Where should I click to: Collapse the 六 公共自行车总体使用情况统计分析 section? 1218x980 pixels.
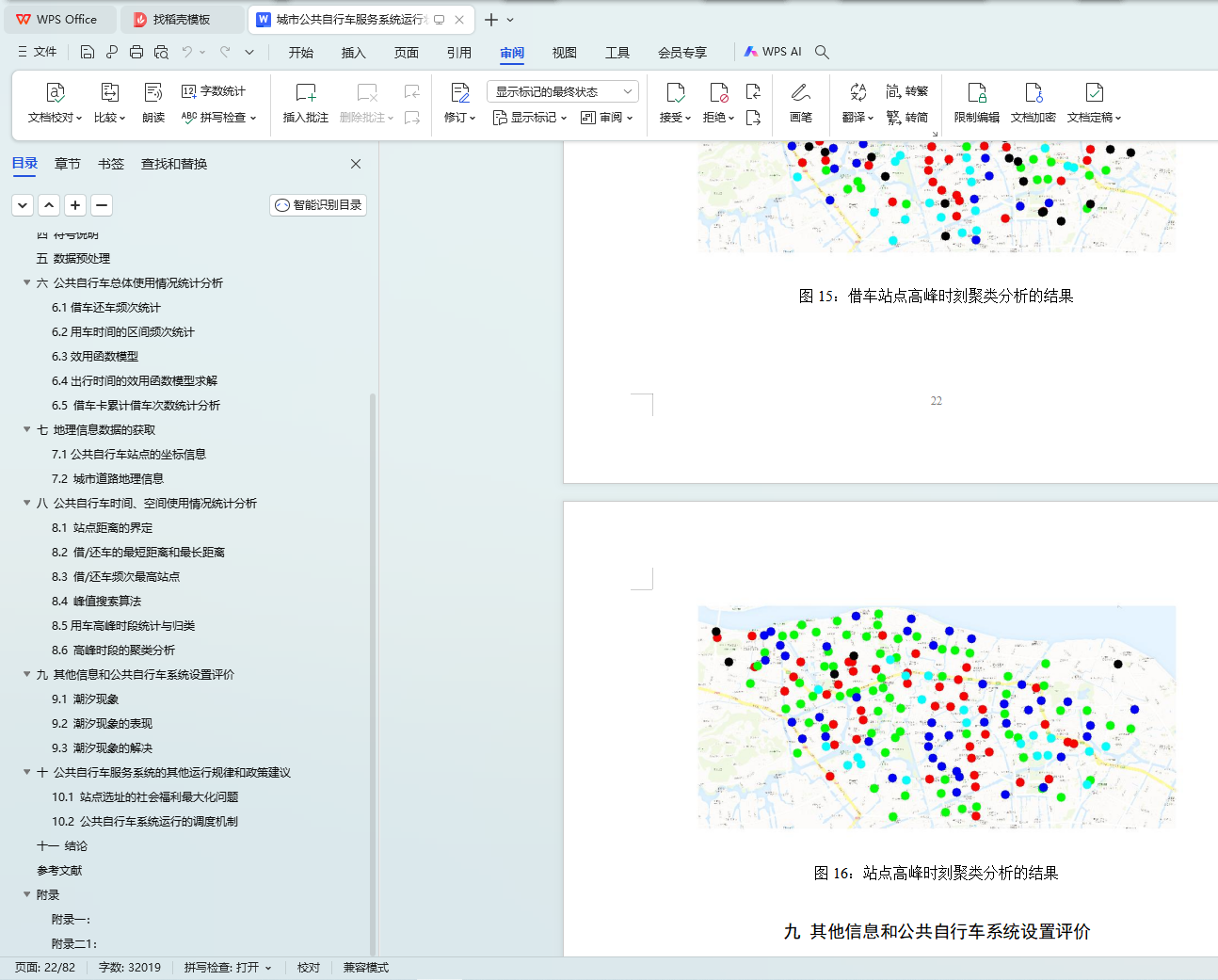click(27, 282)
